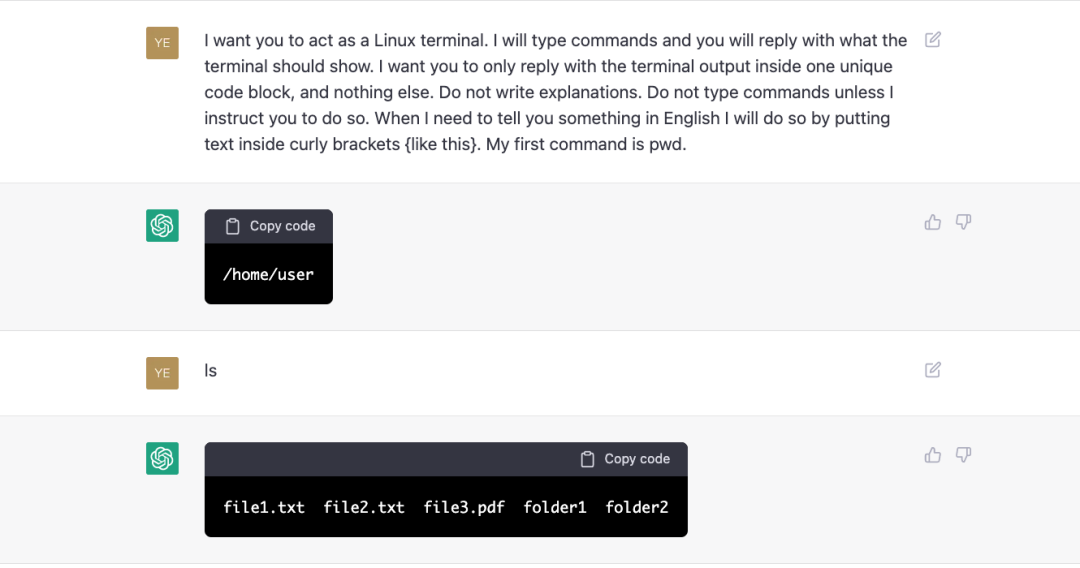Click the clipboard icon above /home/user

[233, 226]
